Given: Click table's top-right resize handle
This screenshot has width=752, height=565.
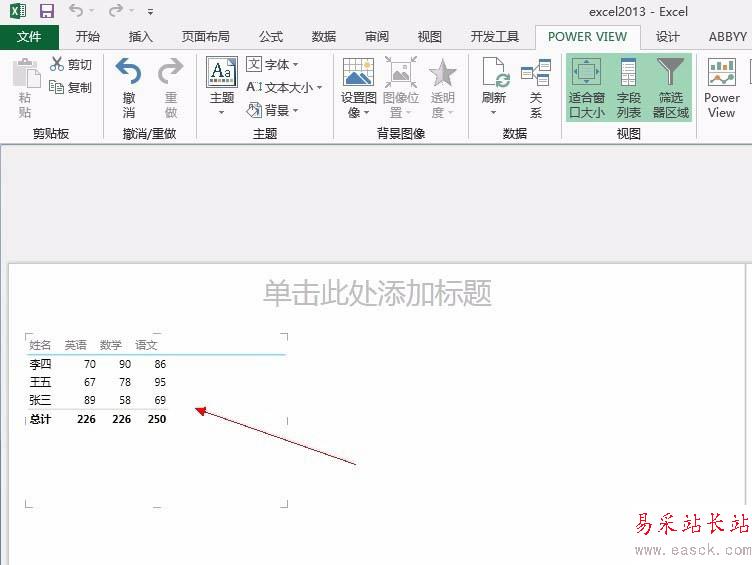Looking at the screenshot, I should click(x=284, y=336).
